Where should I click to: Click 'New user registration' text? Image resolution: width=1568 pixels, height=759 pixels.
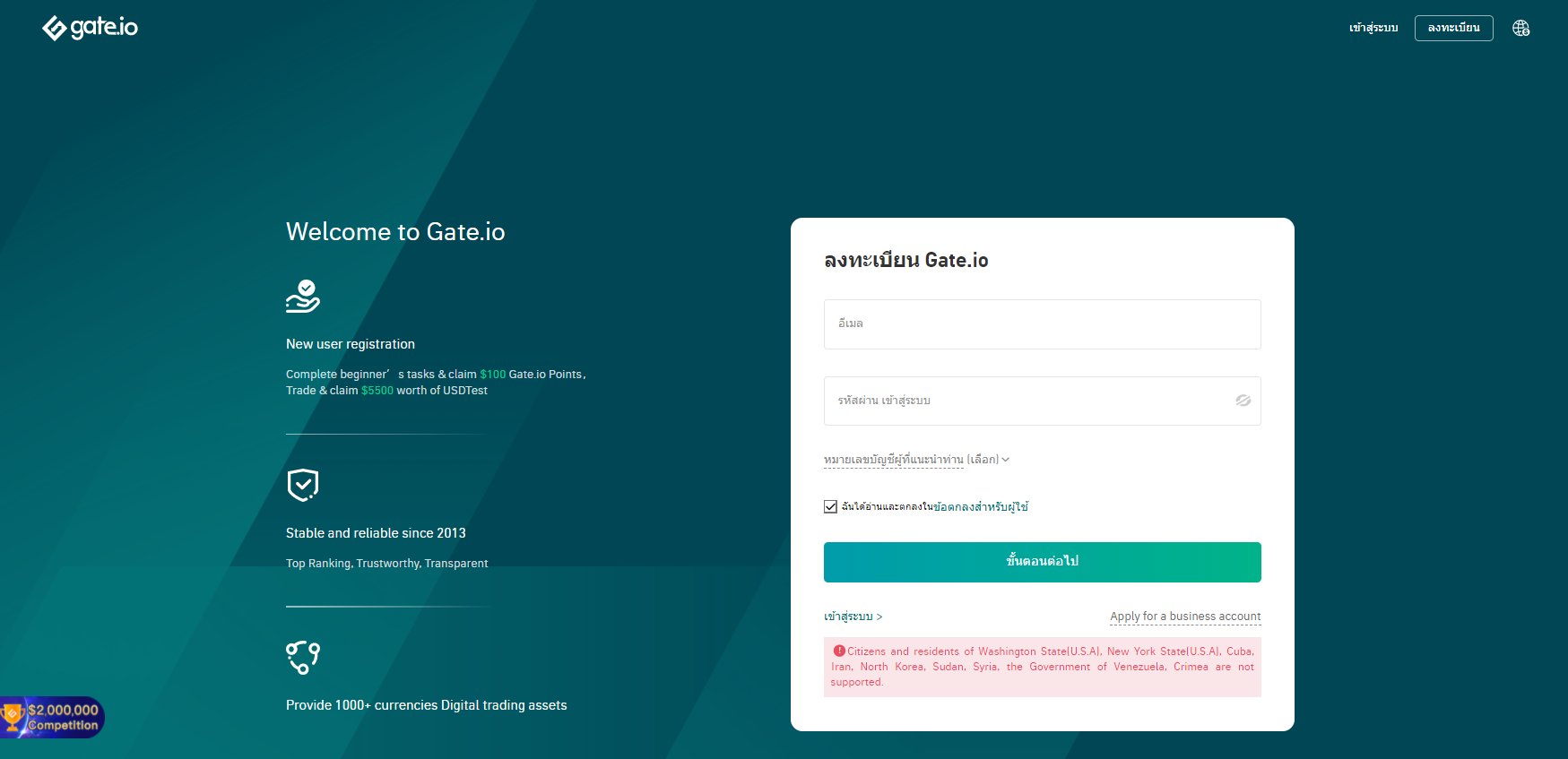coord(351,344)
